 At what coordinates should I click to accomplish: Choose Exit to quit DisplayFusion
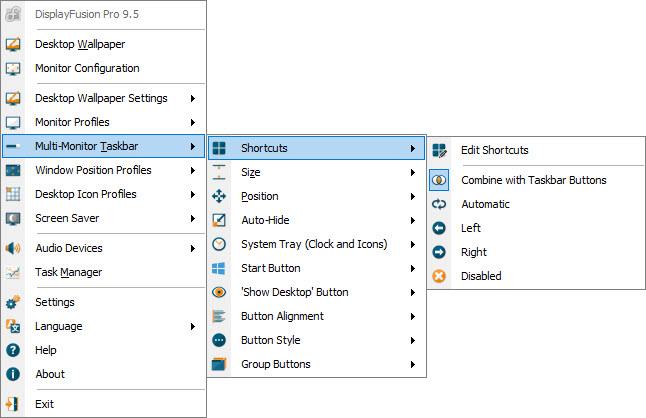103,404
